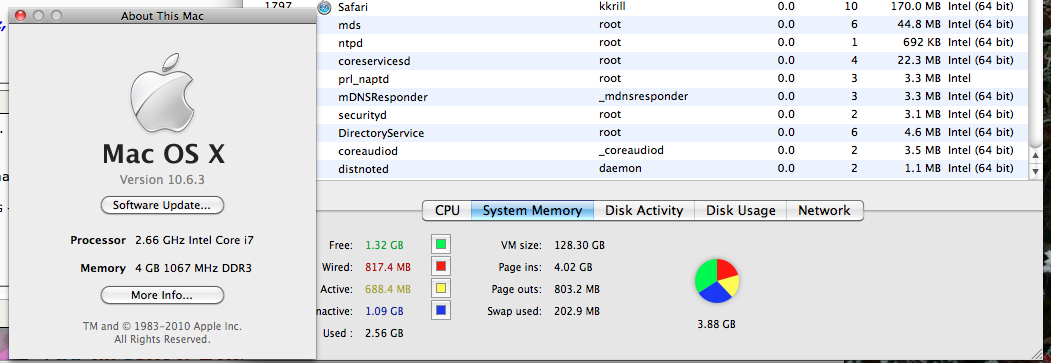This screenshot has height=363, width=1051.
Task: Click the Apple copyright notice text
Action: [x=162, y=333]
